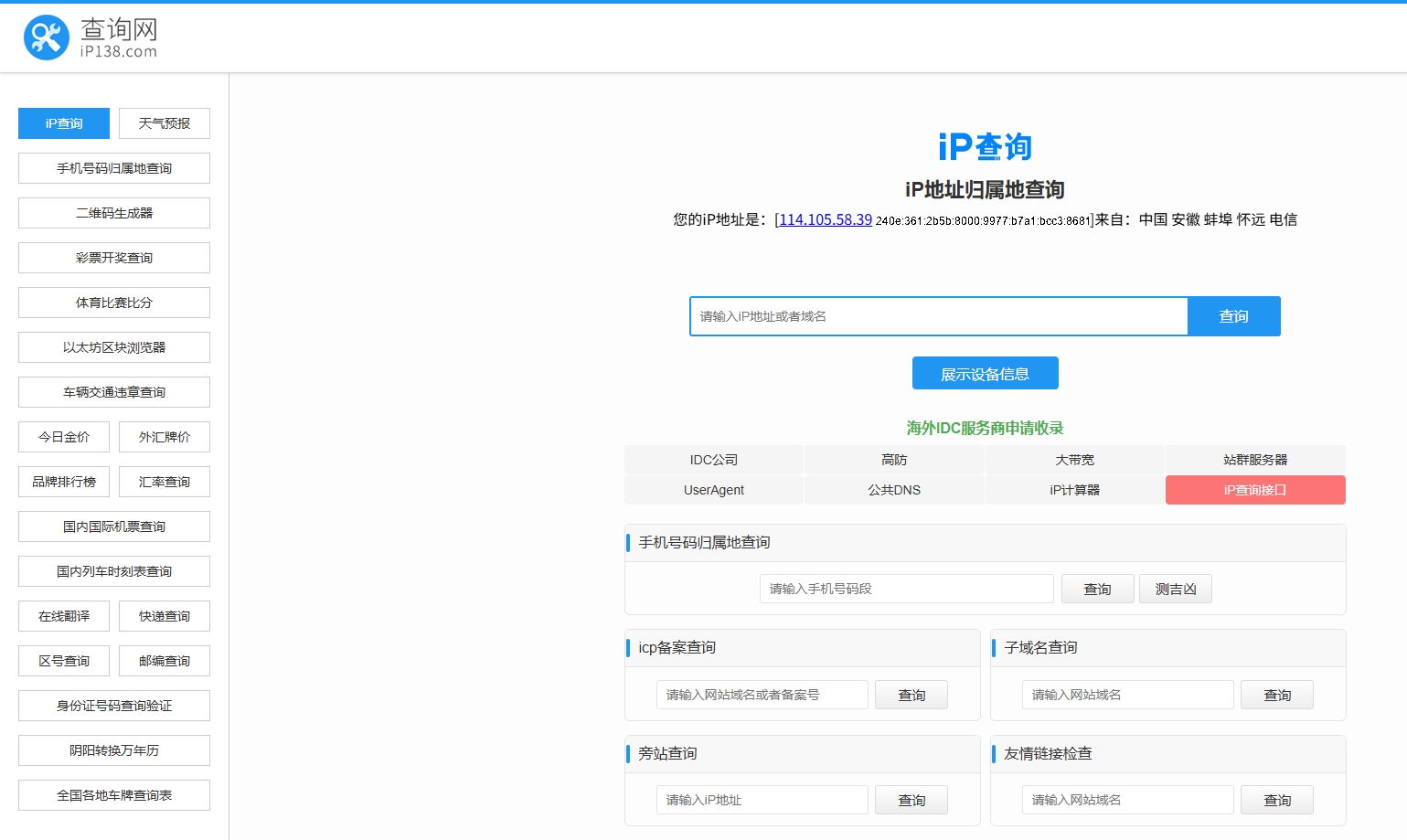Click the iP138 wrench logo icon

47,37
